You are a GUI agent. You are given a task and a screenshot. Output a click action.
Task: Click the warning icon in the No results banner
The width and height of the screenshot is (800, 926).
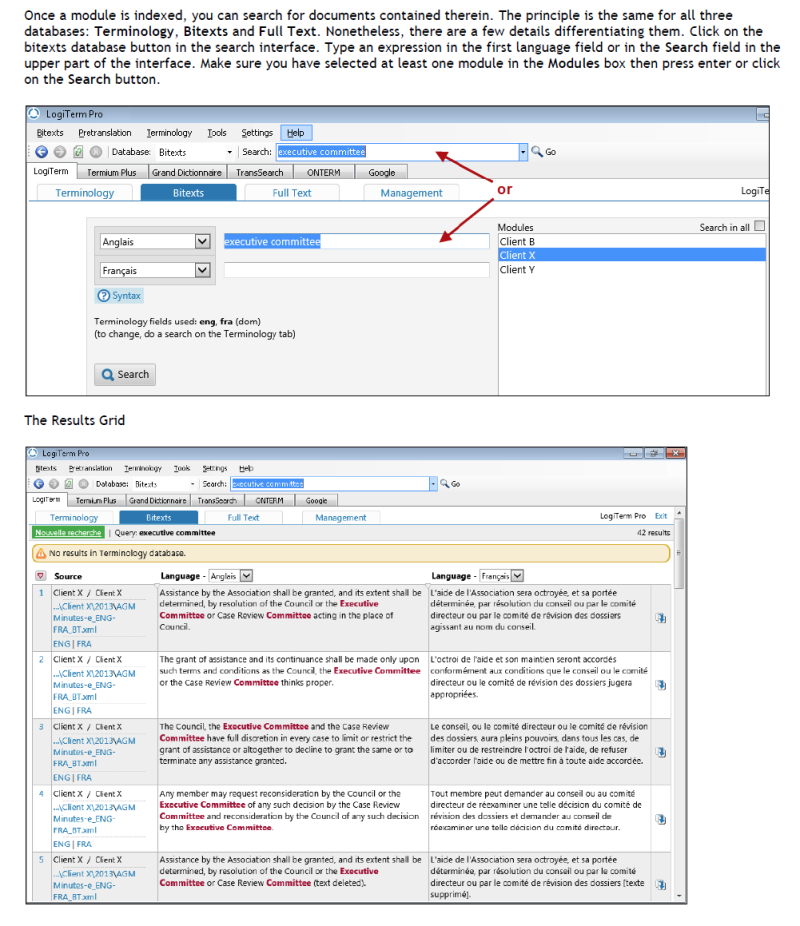[x=41, y=553]
